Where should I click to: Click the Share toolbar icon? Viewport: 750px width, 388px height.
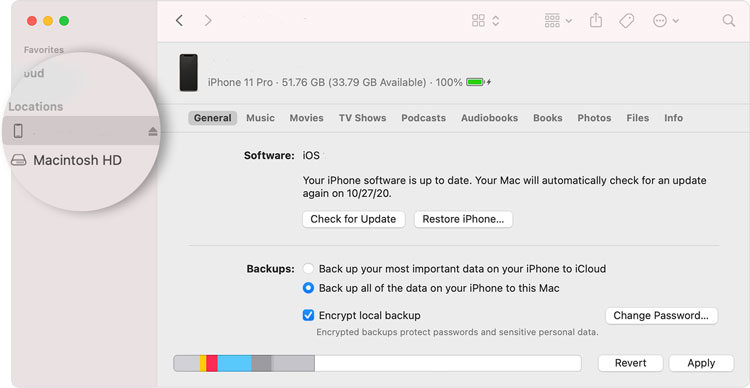click(596, 21)
